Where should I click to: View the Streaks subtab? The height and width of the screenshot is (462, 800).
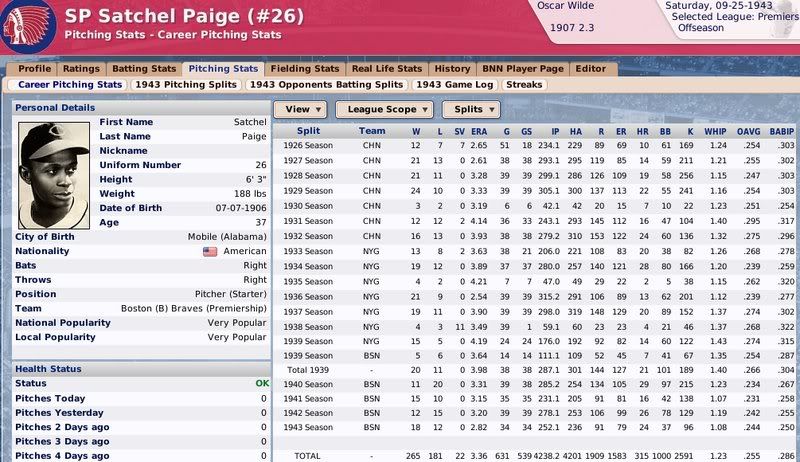[524, 85]
